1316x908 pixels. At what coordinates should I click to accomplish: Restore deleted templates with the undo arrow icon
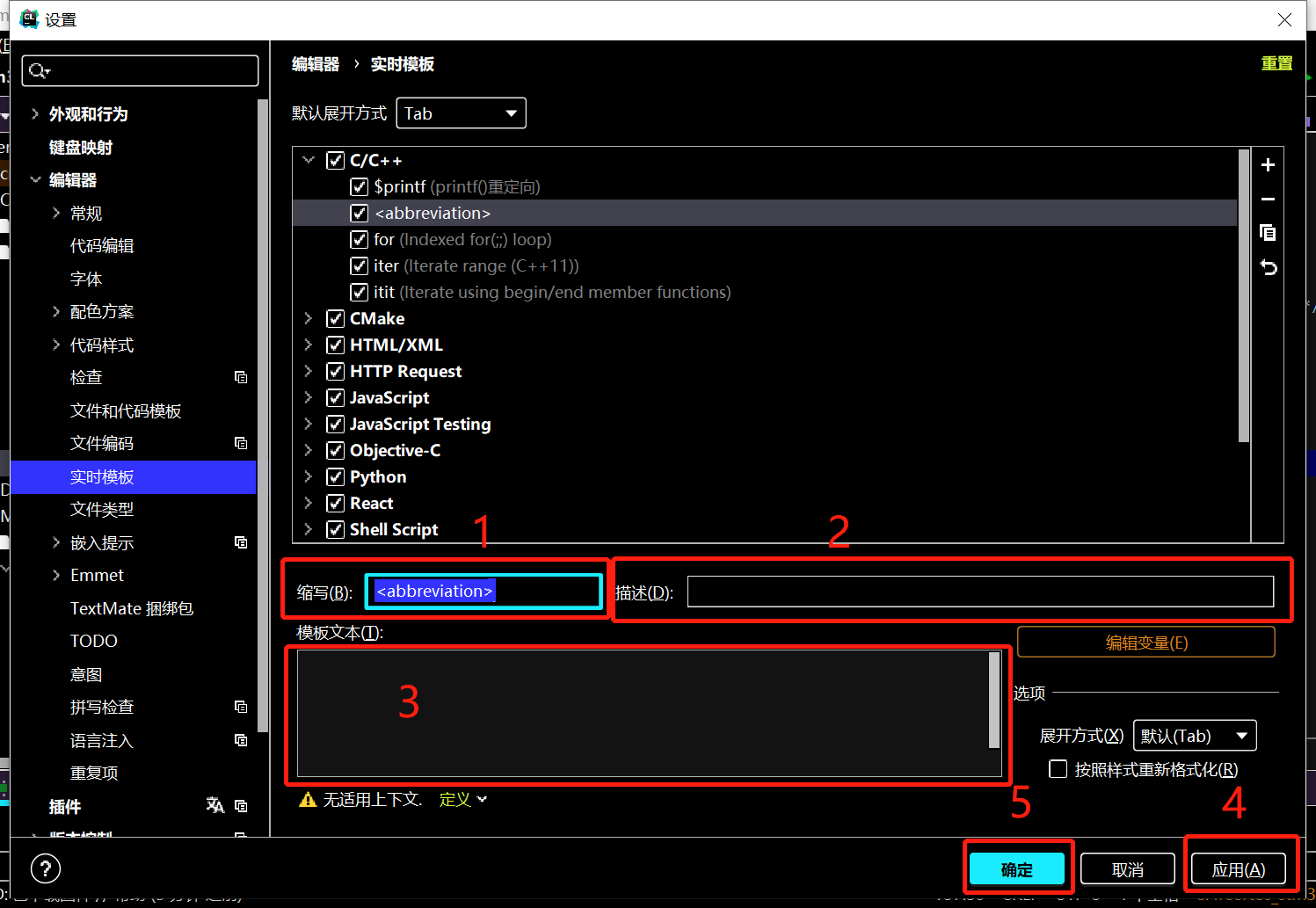click(1268, 267)
